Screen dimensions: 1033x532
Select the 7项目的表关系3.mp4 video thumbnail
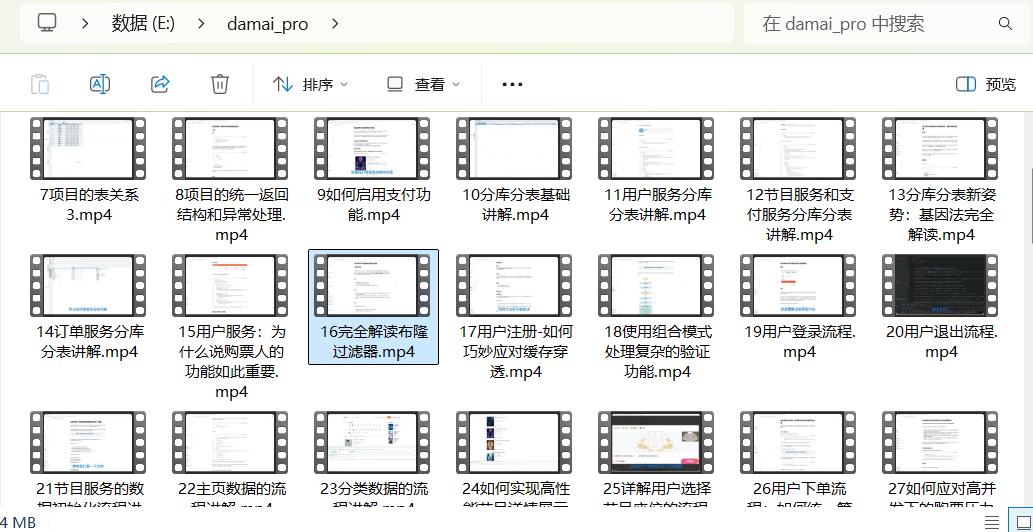[x=88, y=148]
